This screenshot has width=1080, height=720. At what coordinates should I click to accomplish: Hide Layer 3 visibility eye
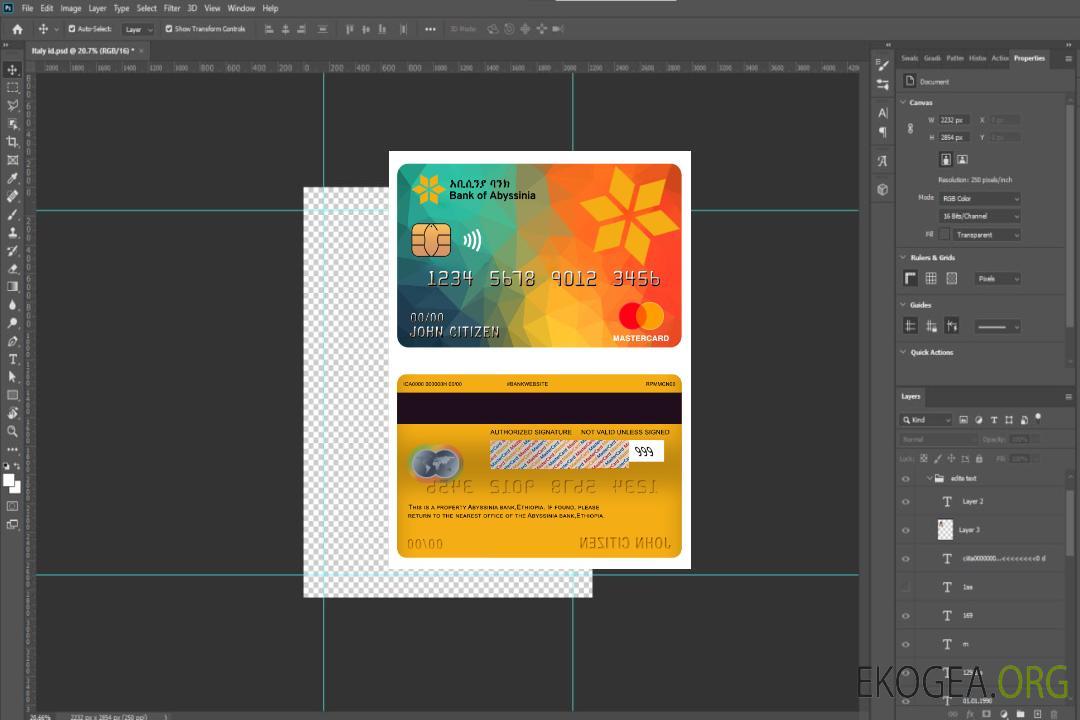point(906,530)
